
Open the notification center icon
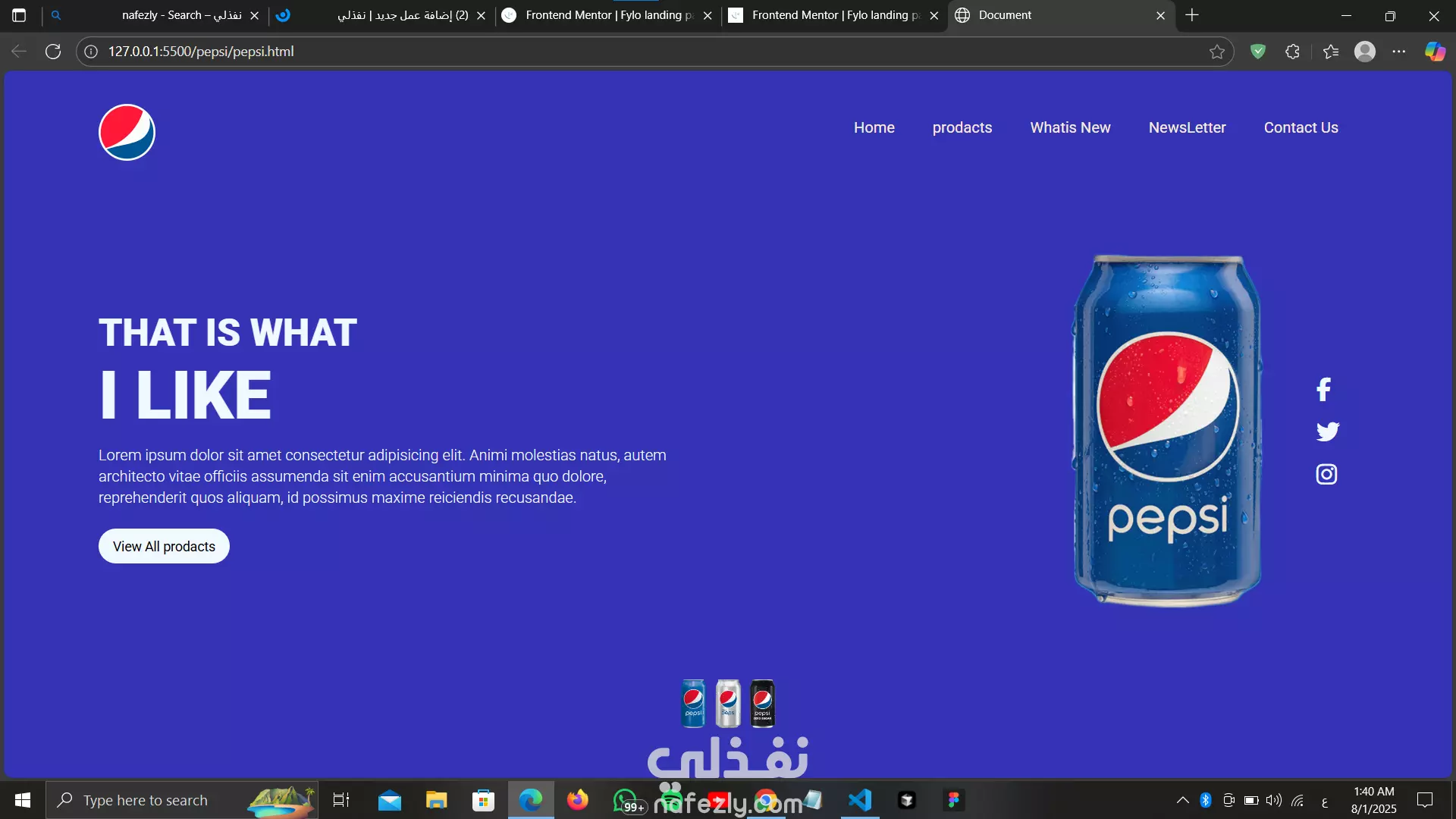[1425, 800]
